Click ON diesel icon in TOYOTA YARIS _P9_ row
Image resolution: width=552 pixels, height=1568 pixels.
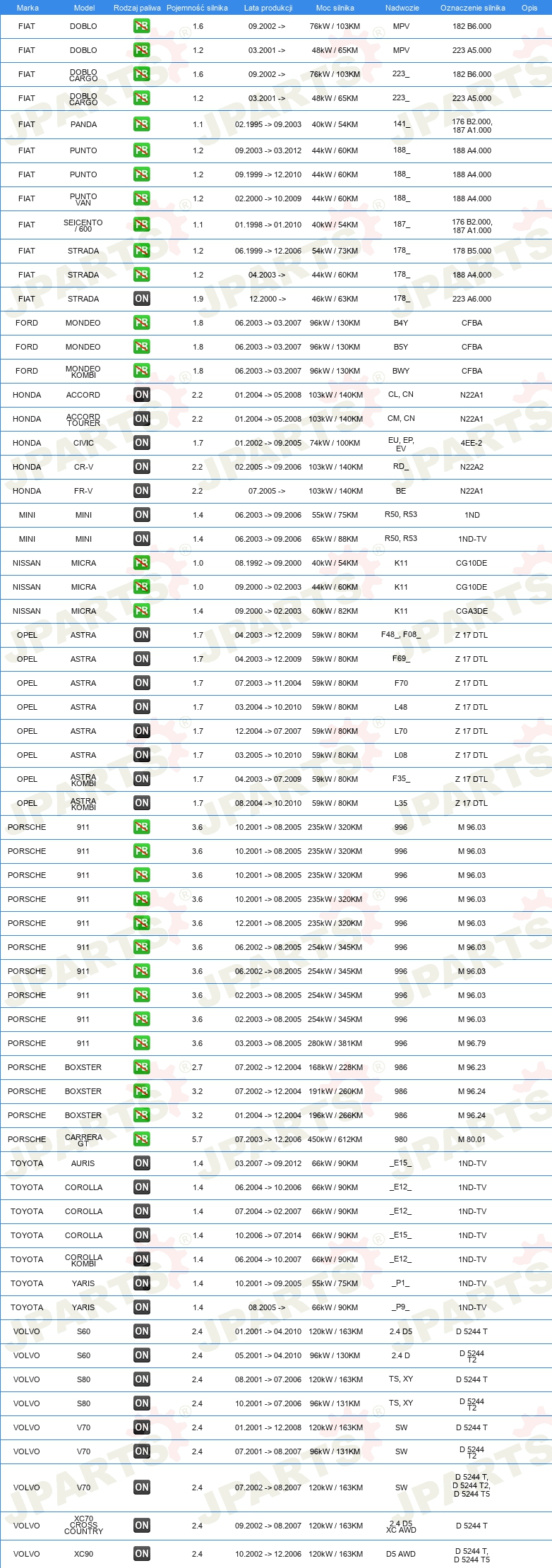141,1307
